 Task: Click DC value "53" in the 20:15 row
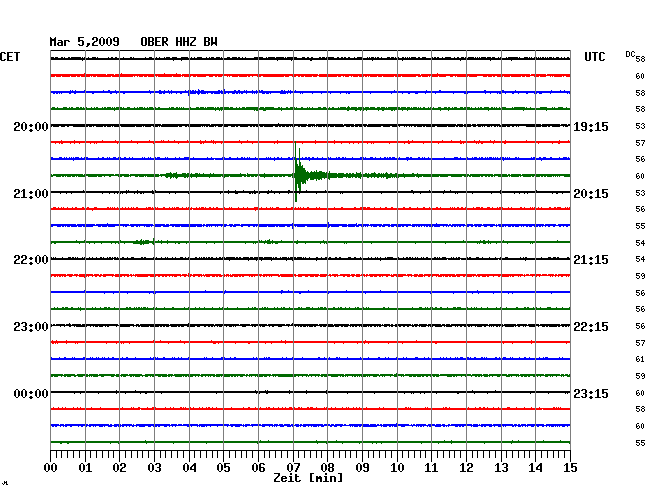pos(640,193)
